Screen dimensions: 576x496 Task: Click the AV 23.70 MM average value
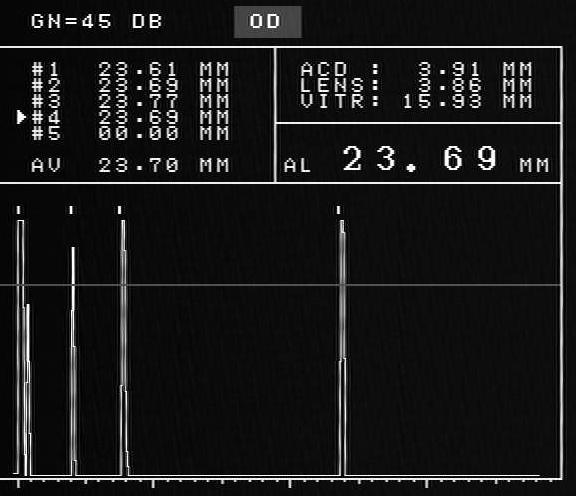(x=130, y=165)
